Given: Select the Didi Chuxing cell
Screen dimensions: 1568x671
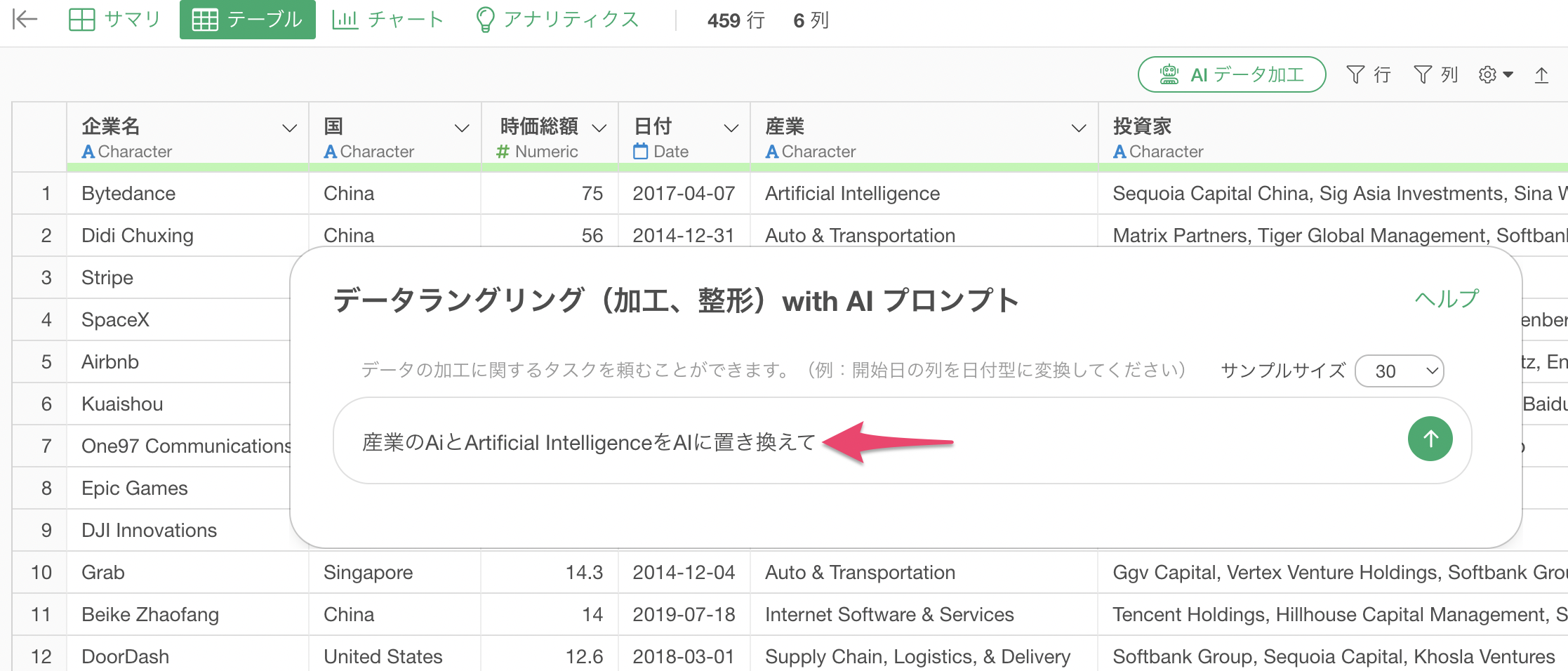Looking at the screenshot, I should point(187,235).
